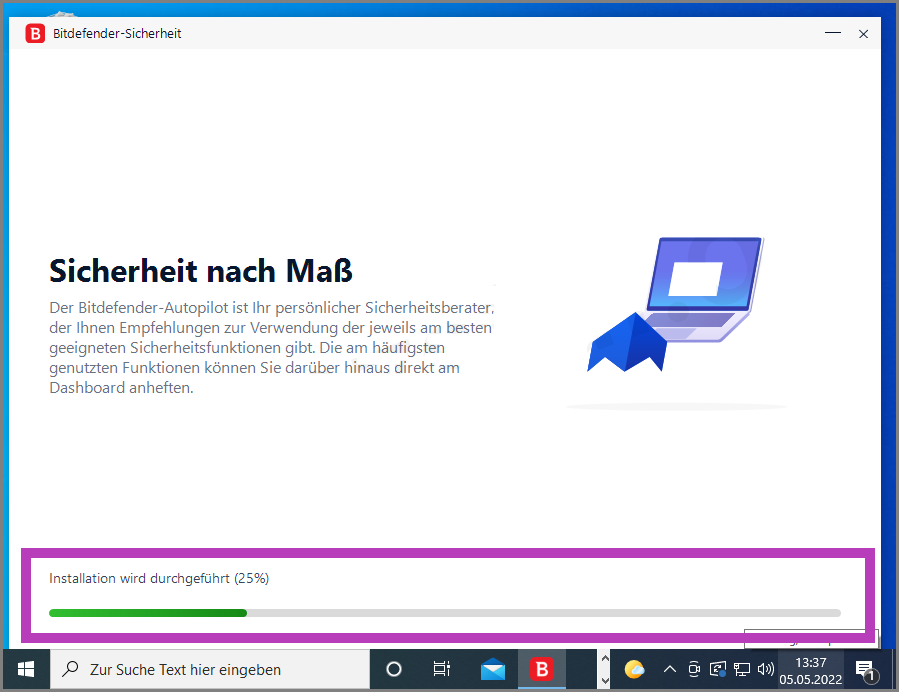900x692 pixels.
Task: Minimize the Bitdefender-Sicherheit window
Action: click(x=832, y=33)
